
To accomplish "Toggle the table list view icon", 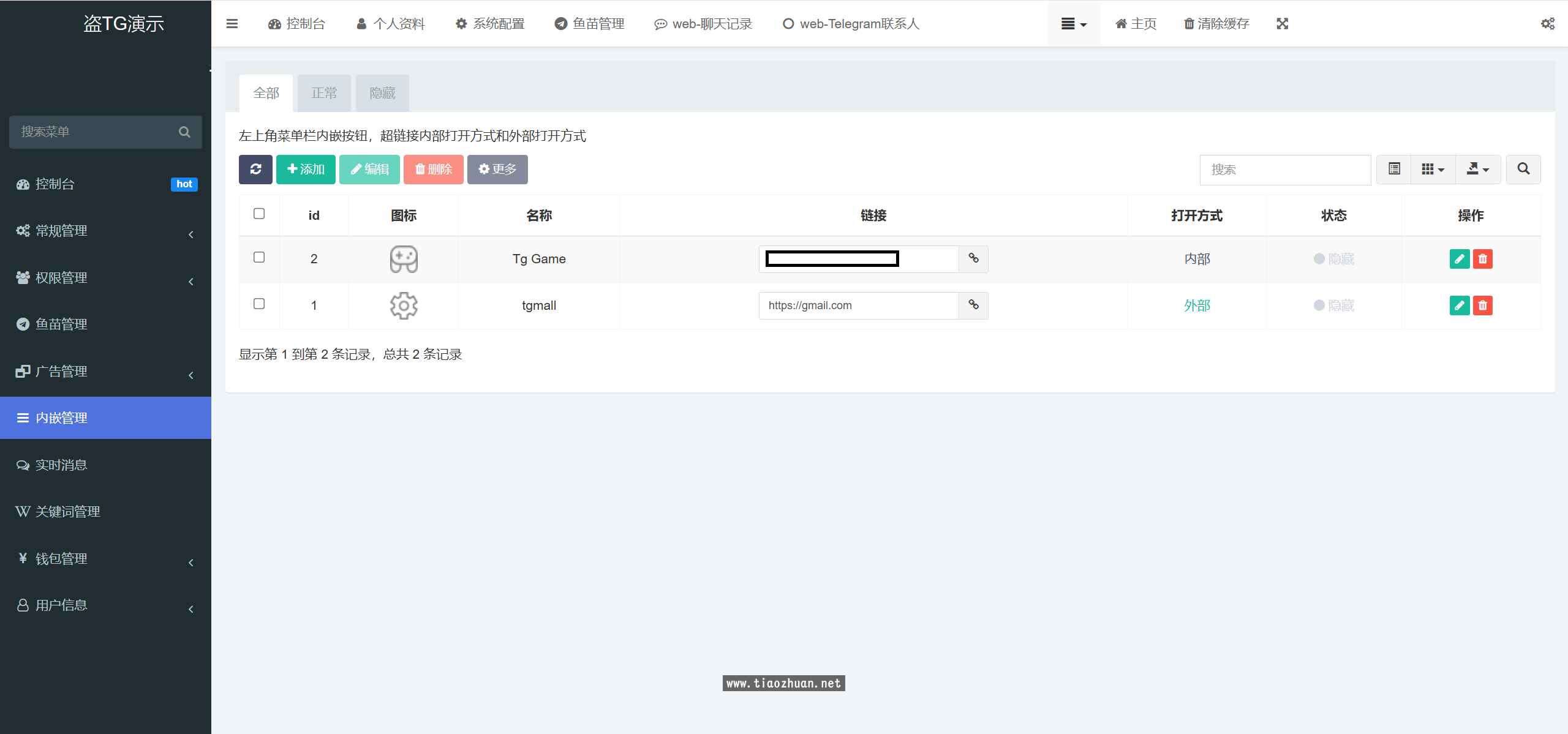I will pos(1394,170).
